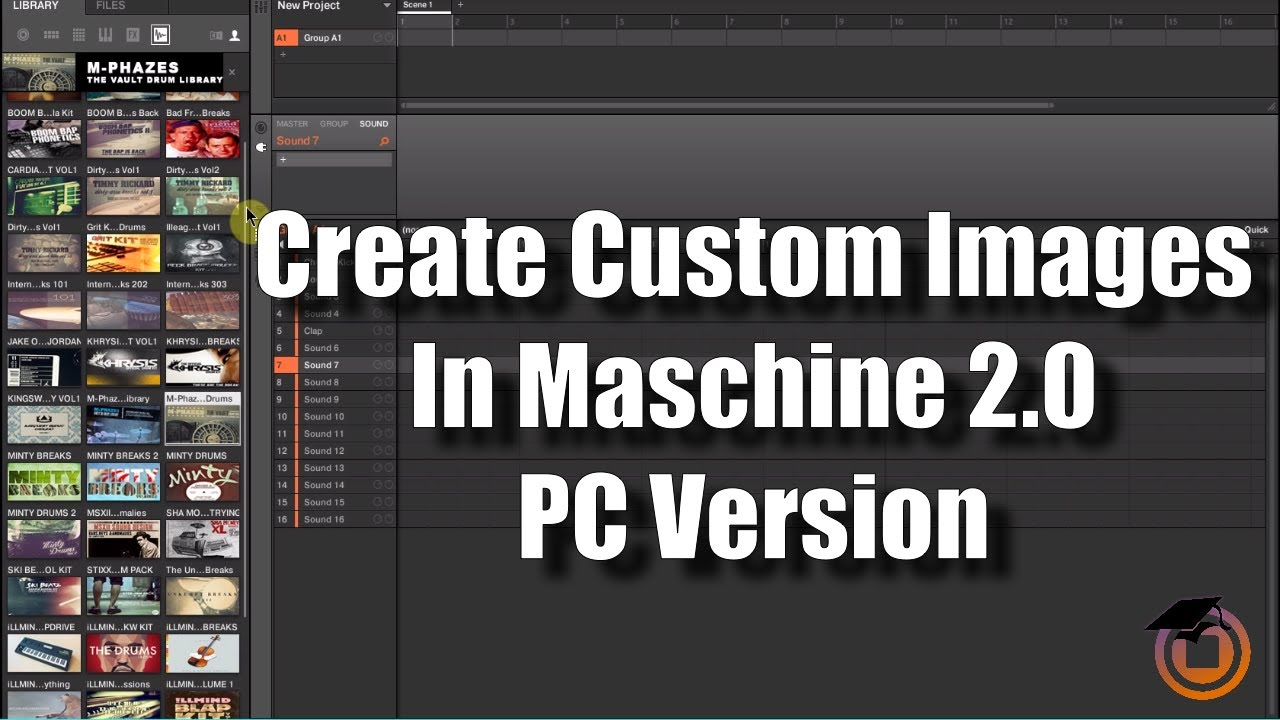This screenshot has height=720, width=1280.
Task: Click the channel knob icon near MASTER tab
Action: pos(261,128)
